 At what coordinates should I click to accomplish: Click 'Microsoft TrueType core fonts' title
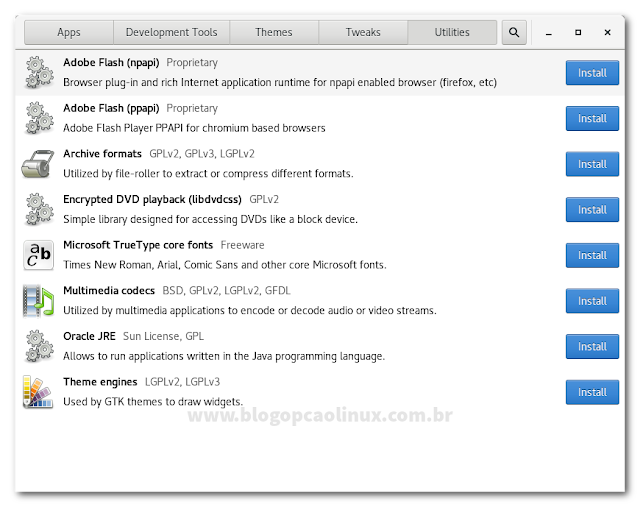[138, 245]
